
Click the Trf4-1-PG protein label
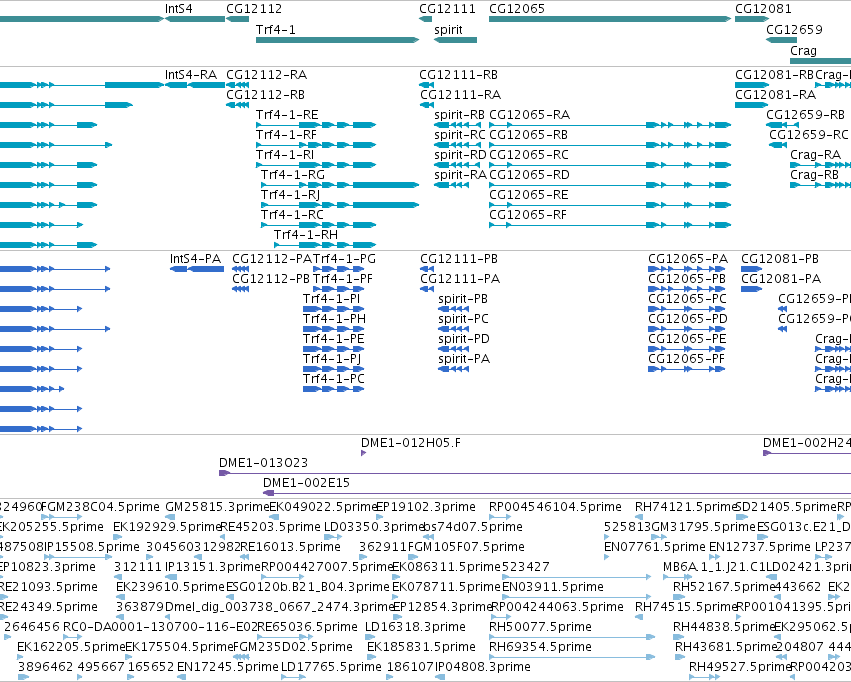point(344,259)
